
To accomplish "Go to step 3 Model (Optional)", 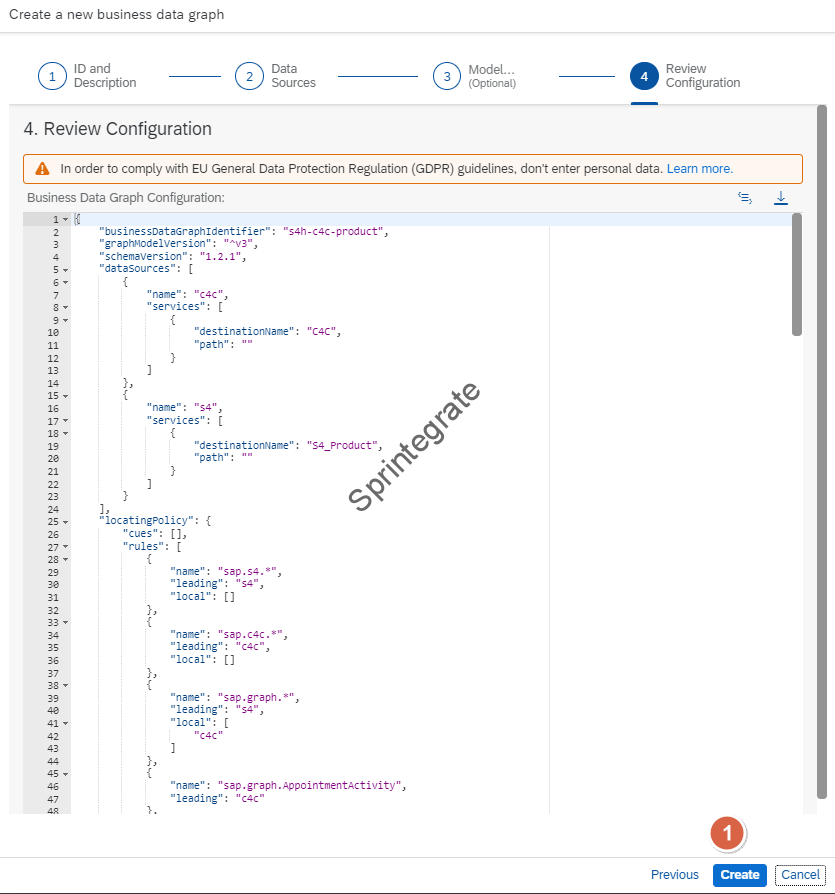I will (x=474, y=76).
